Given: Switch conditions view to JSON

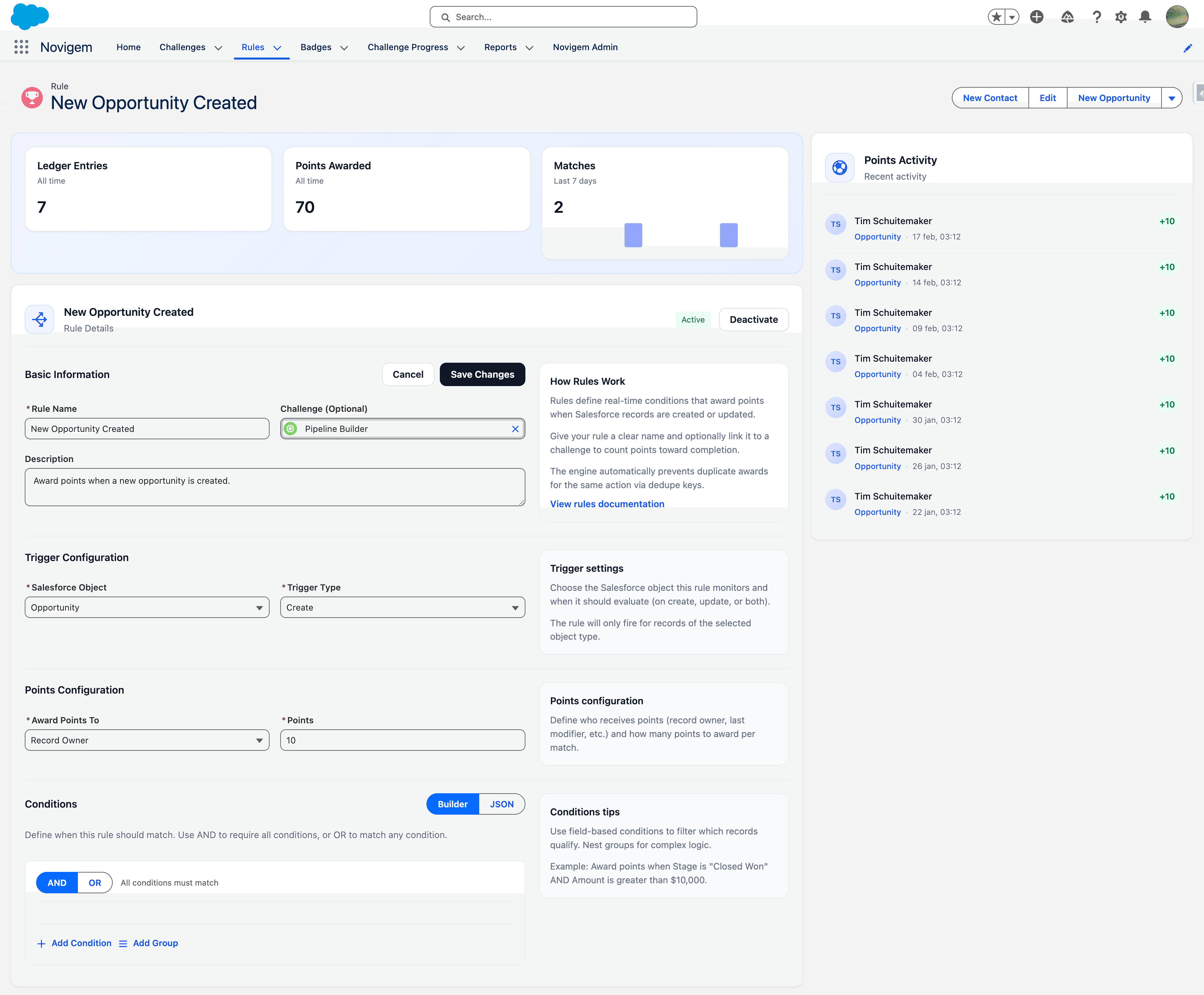Looking at the screenshot, I should [x=501, y=804].
